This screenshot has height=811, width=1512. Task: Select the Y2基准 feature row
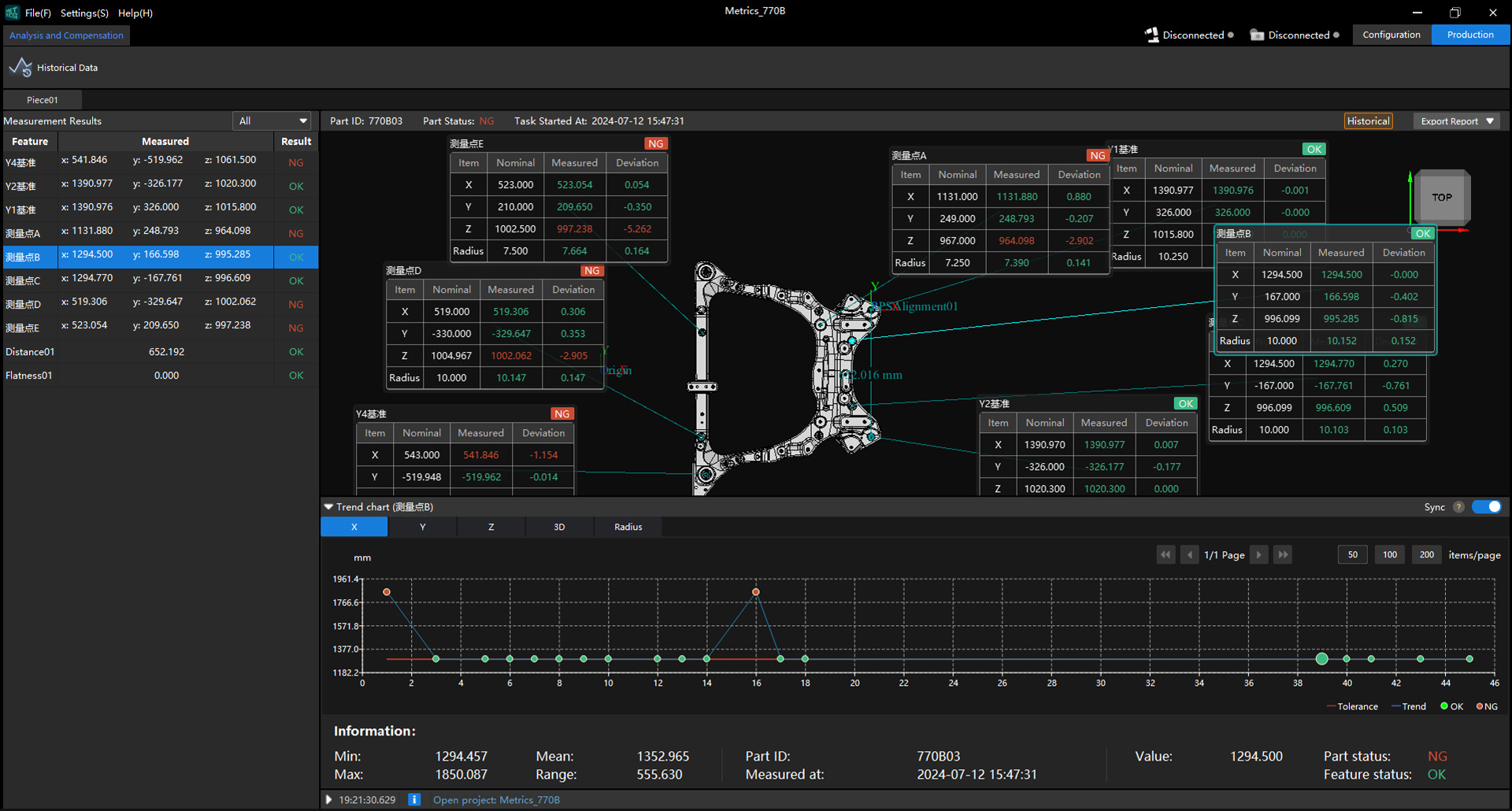pyautogui.click(x=160, y=186)
